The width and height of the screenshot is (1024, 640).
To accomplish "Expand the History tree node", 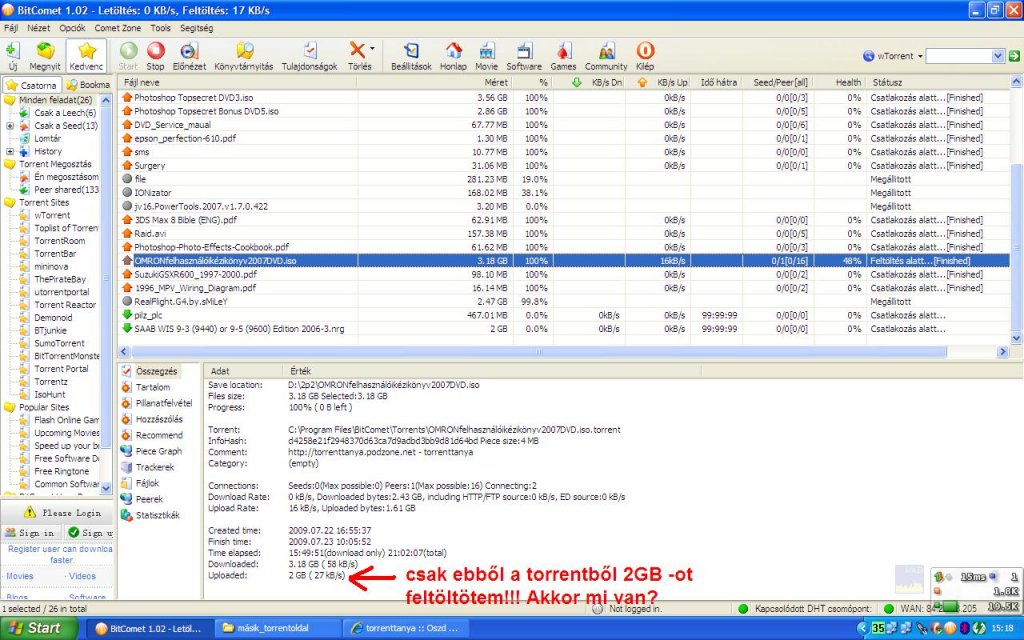I will [10, 151].
